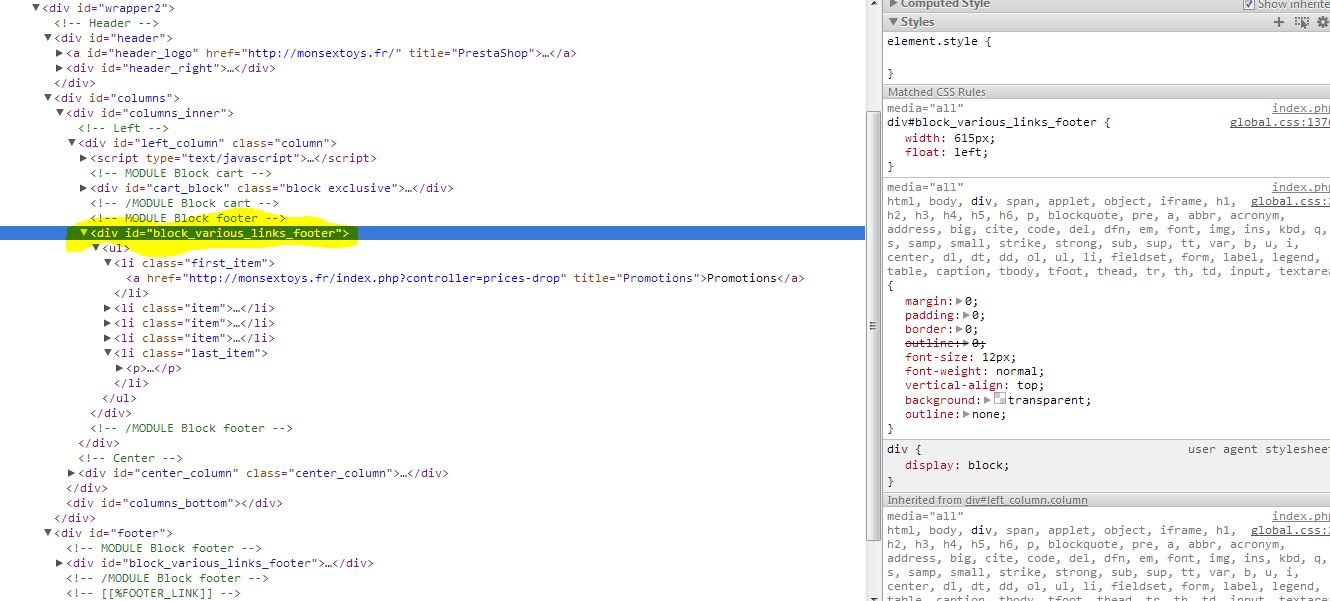Click the float: left value
This screenshot has height=601, width=1330.
[966, 152]
